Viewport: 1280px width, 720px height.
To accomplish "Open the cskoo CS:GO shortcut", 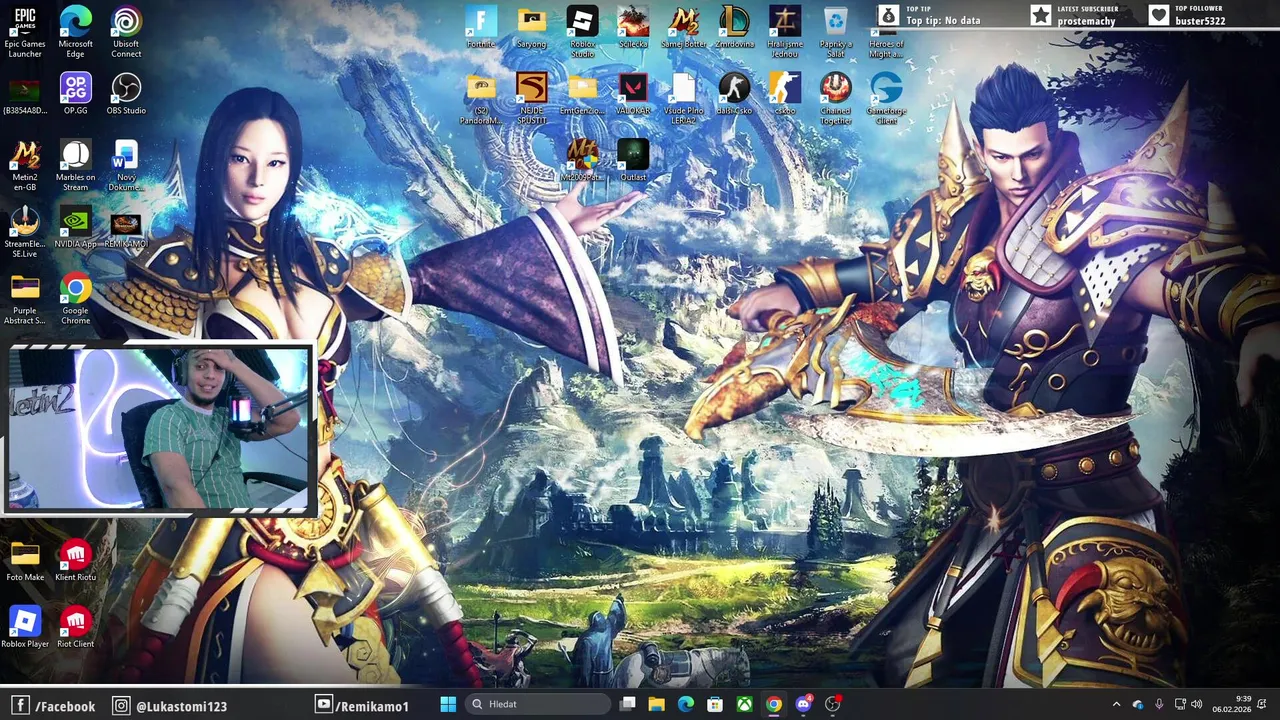I will (x=785, y=93).
